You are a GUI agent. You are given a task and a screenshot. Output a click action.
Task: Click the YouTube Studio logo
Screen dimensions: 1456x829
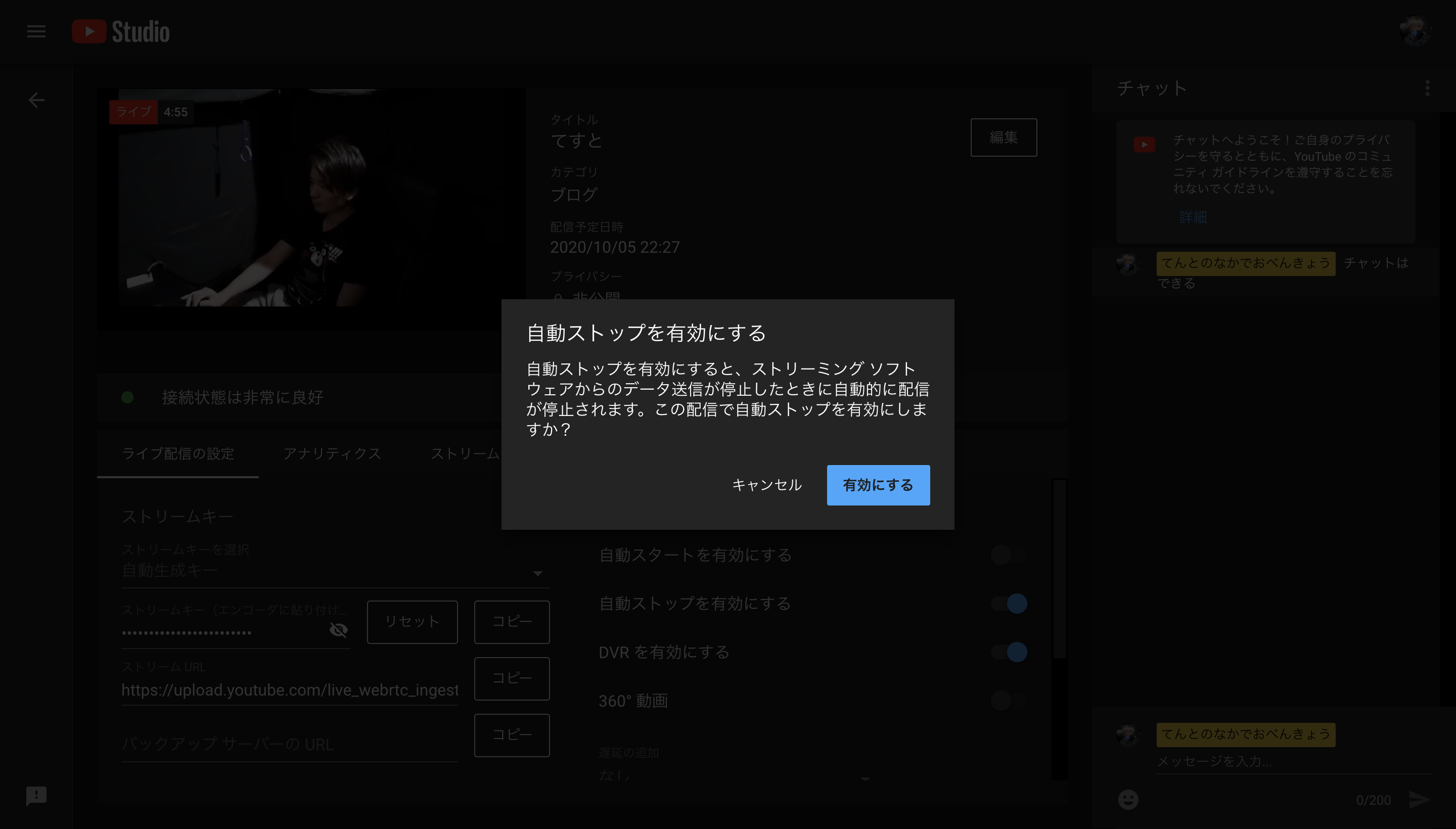(121, 31)
